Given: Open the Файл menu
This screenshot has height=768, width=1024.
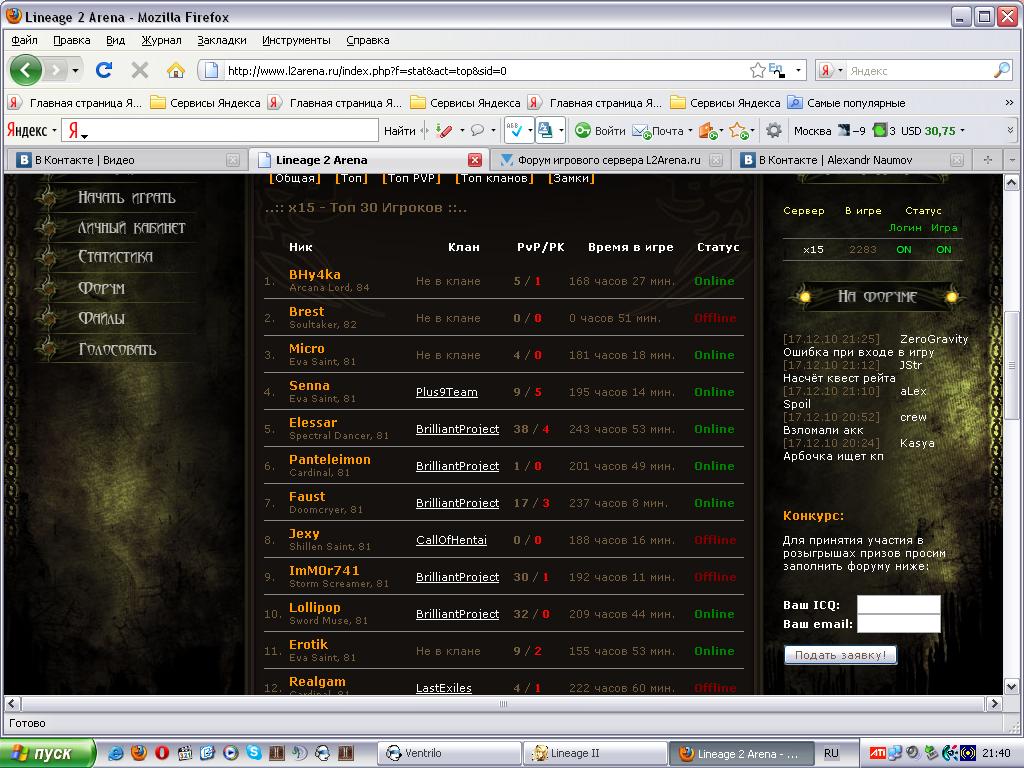Looking at the screenshot, I should [24, 40].
